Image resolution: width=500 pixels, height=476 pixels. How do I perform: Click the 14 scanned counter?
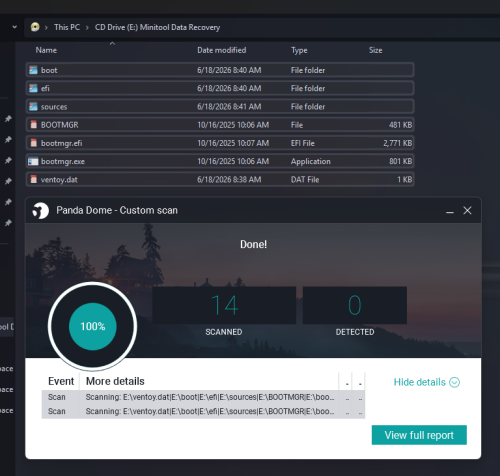pos(224,305)
